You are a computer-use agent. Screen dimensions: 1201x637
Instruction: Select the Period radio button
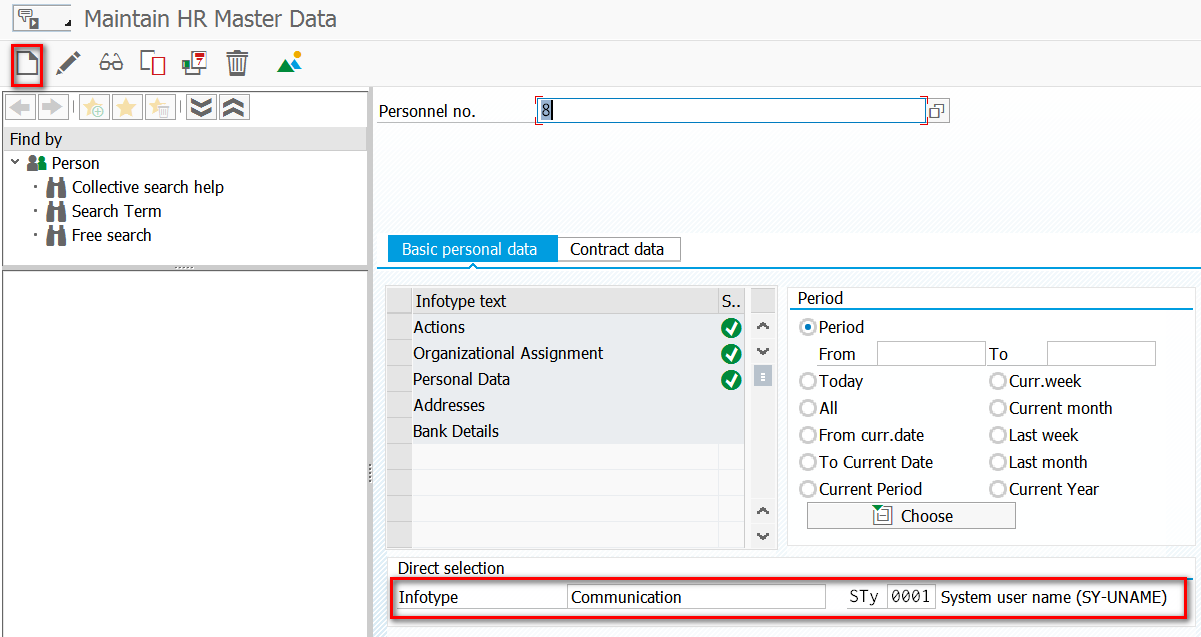click(x=808, y=327)
